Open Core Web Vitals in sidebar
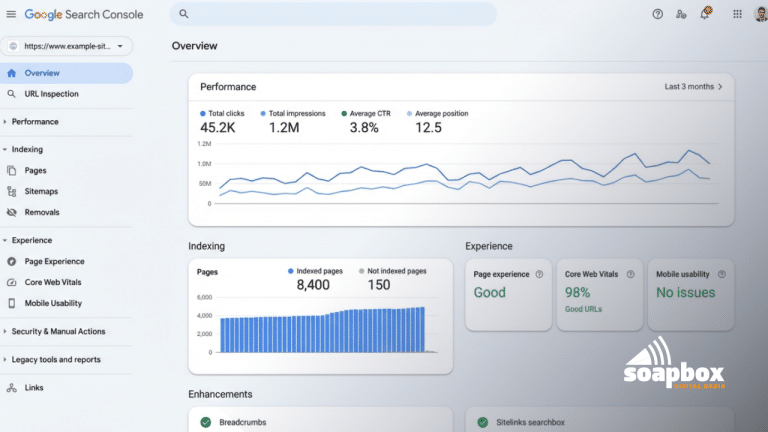768x432 pixels. (53, 282)
